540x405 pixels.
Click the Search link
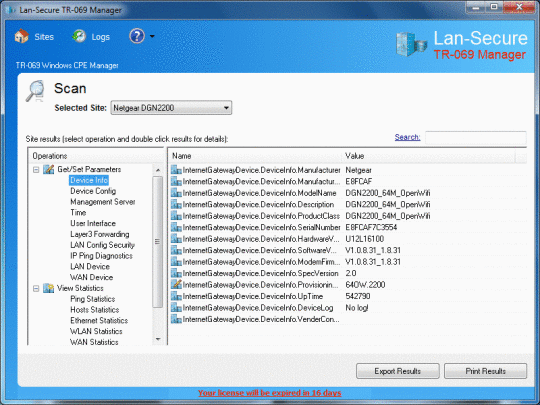407,137
